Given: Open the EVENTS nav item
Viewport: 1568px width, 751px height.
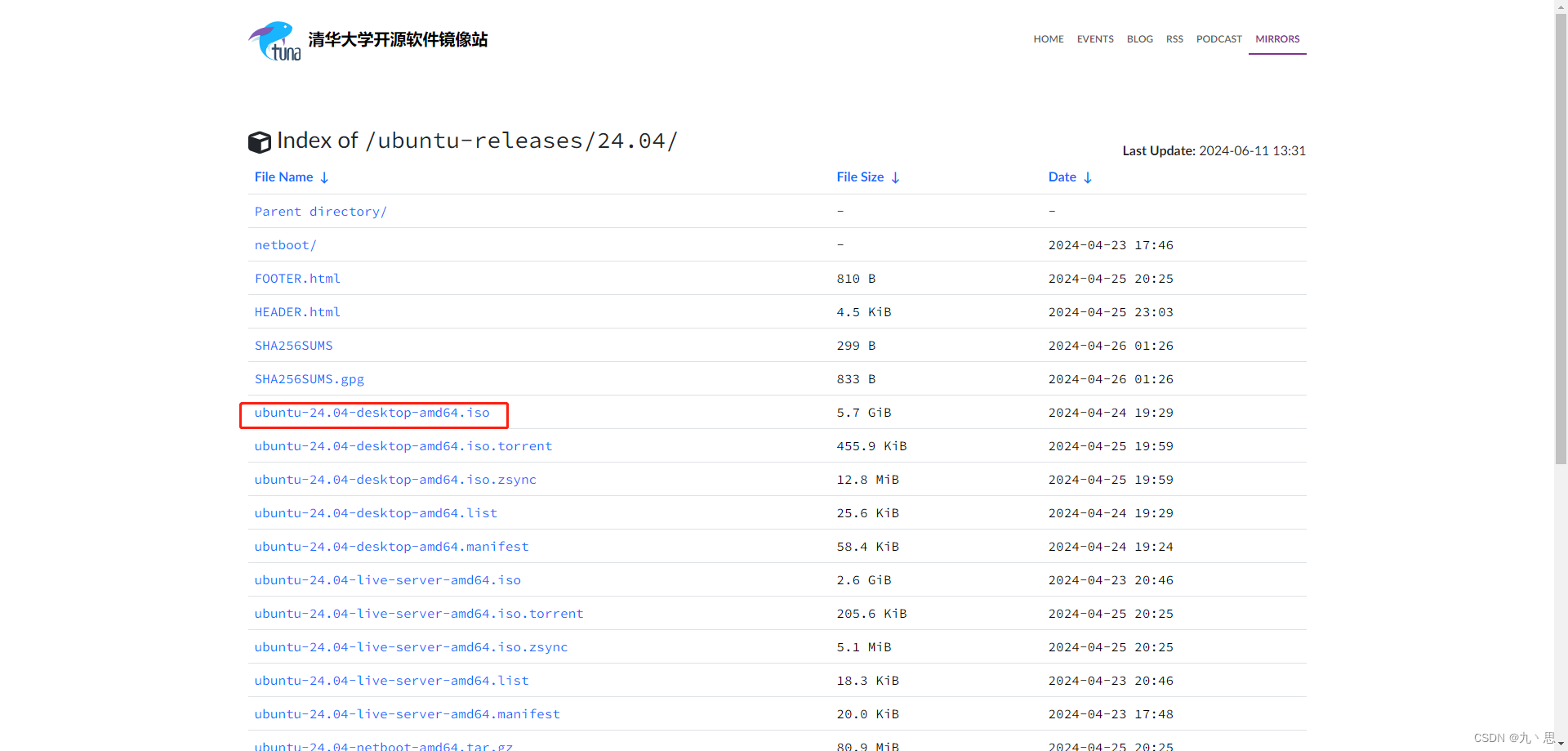Looking at the screenshot, I should [x=1095, y=39].
